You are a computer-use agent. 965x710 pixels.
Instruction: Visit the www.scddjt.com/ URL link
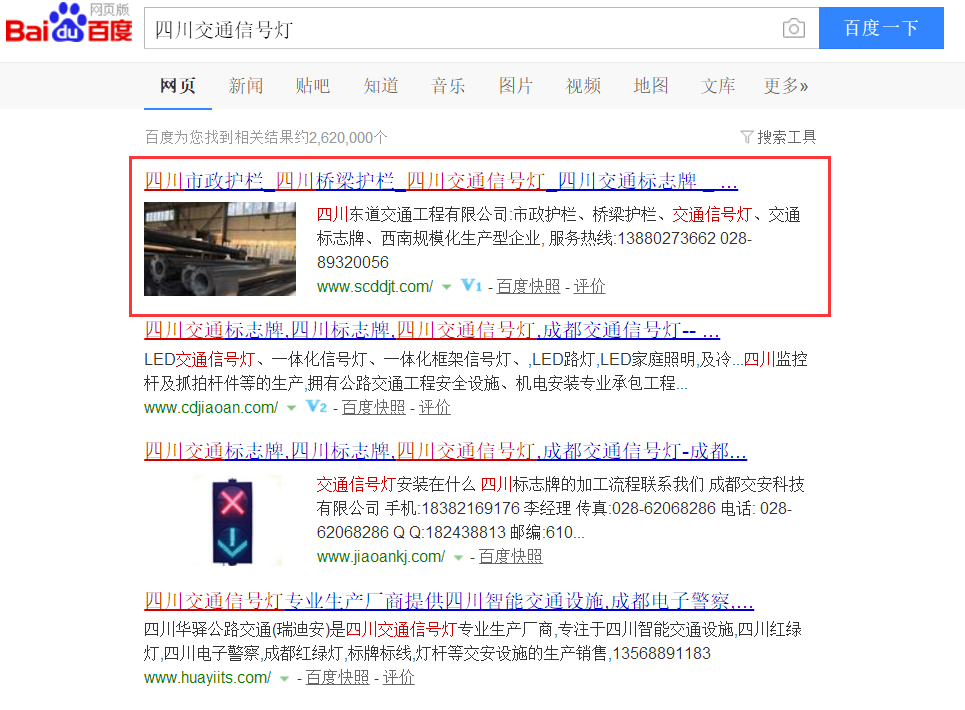pyautogui.click(x=375, y=286)
